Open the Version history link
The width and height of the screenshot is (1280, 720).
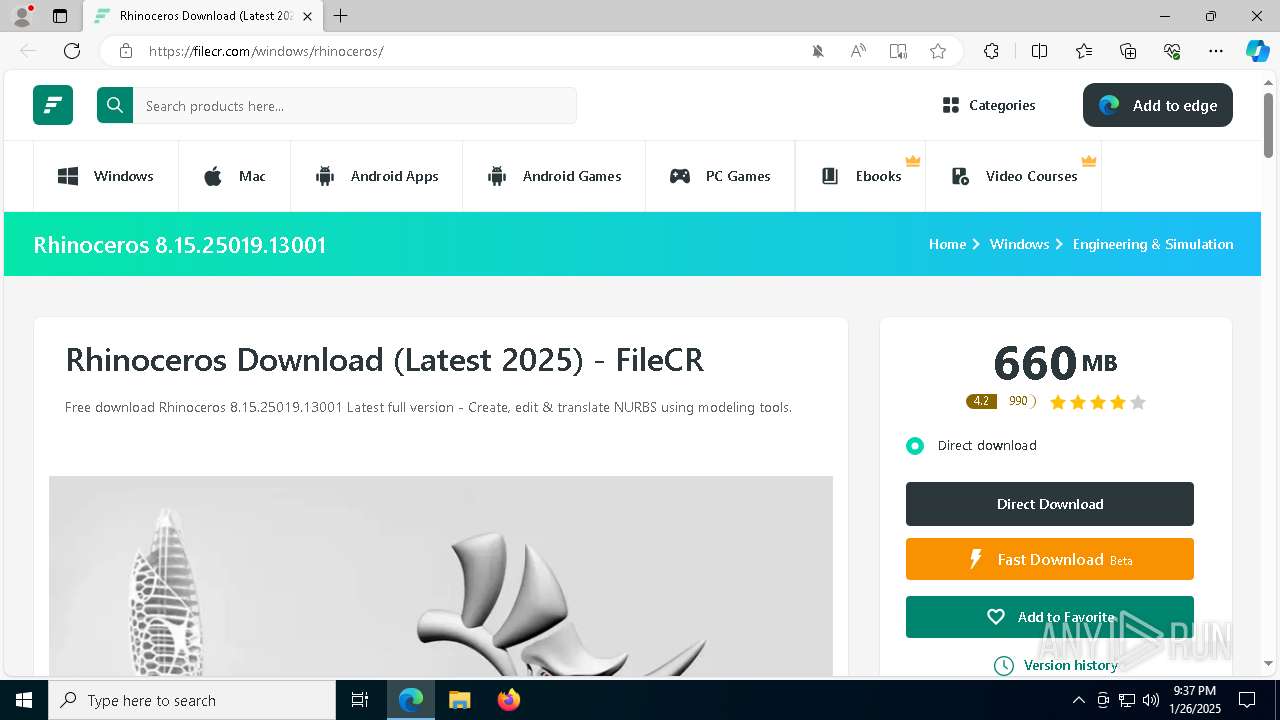pos(1056,665)
